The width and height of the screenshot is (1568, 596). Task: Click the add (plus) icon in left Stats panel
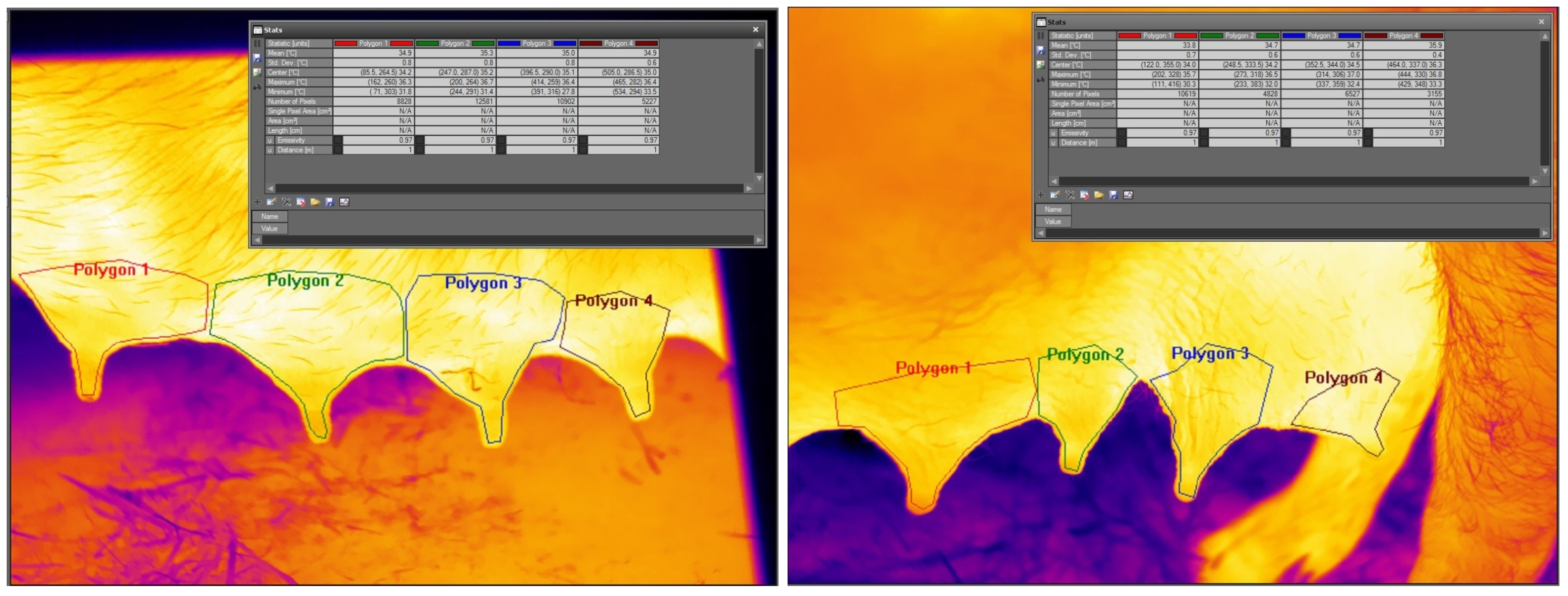click(257, 202)
